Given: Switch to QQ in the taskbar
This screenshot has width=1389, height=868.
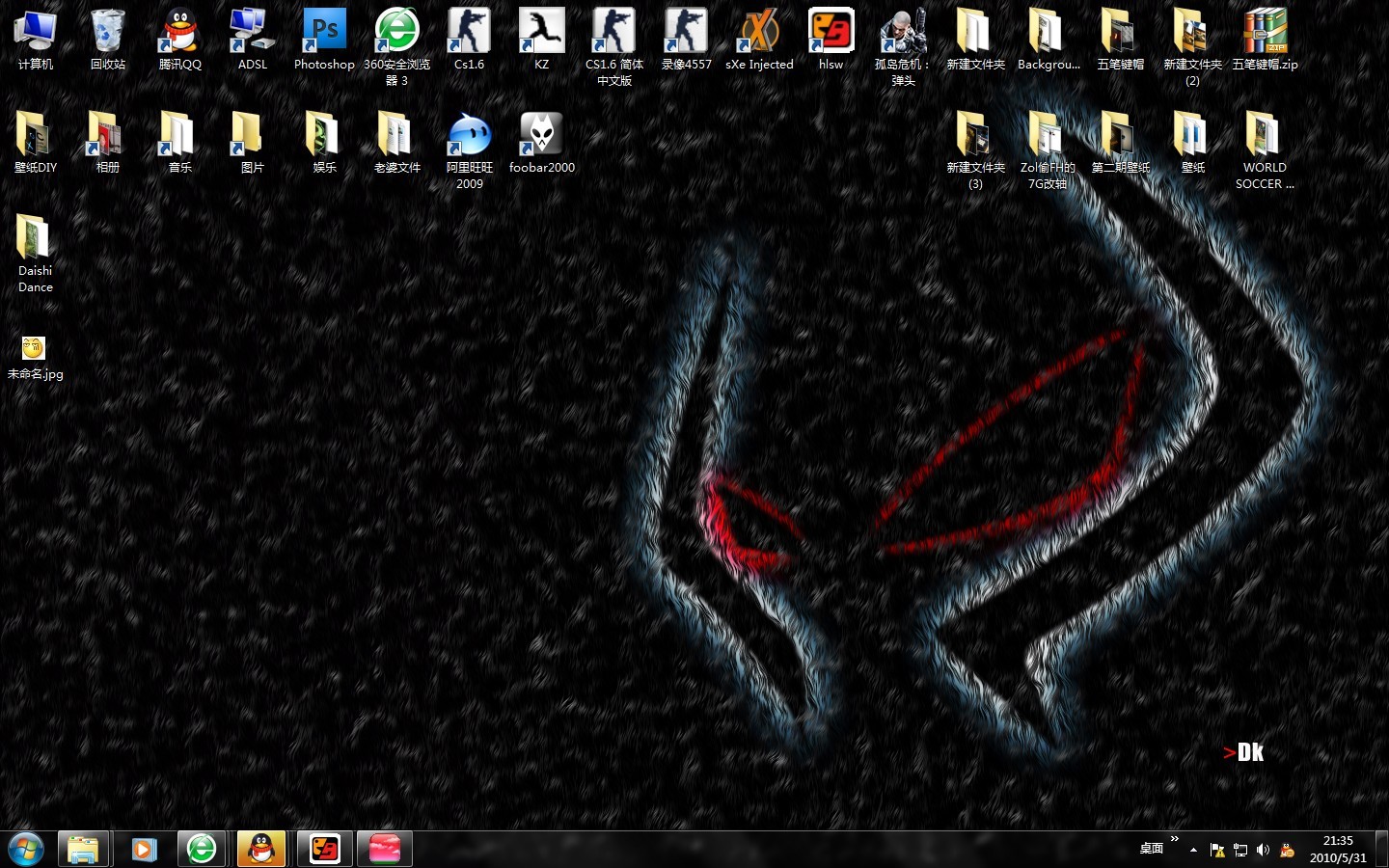Looking at the screenshot, I should click(x=261, y=849).
